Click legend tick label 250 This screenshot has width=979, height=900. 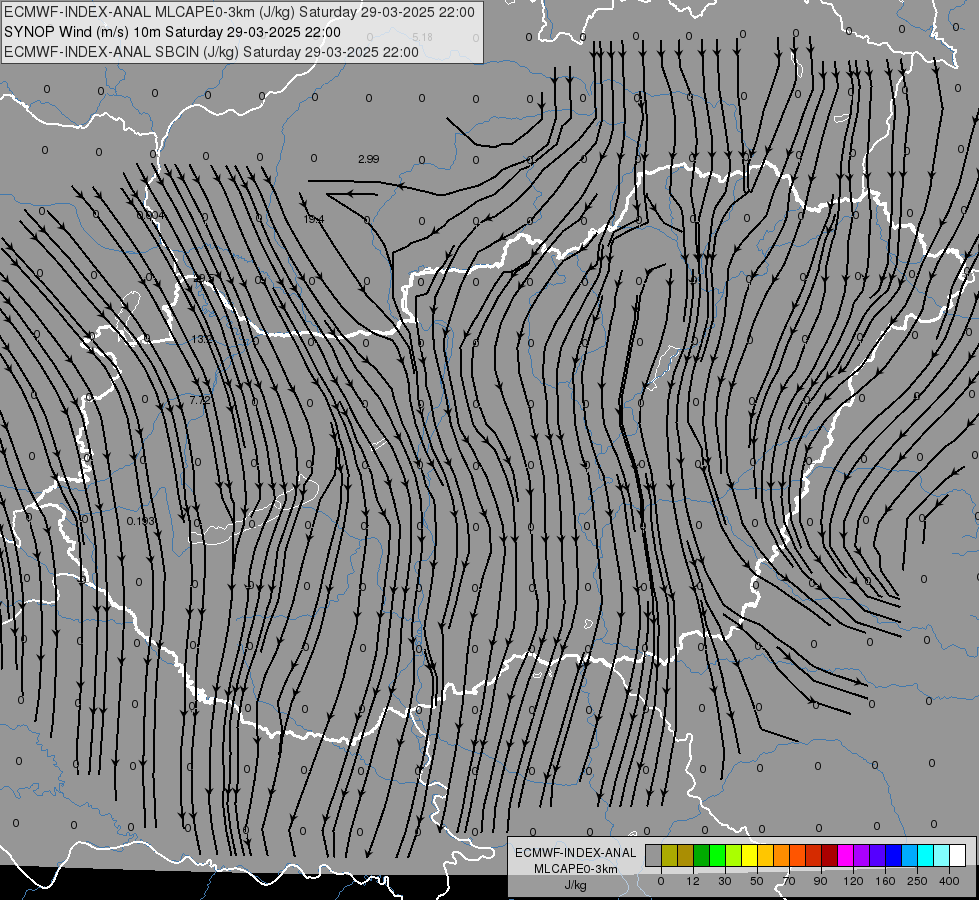click(917, 881)
